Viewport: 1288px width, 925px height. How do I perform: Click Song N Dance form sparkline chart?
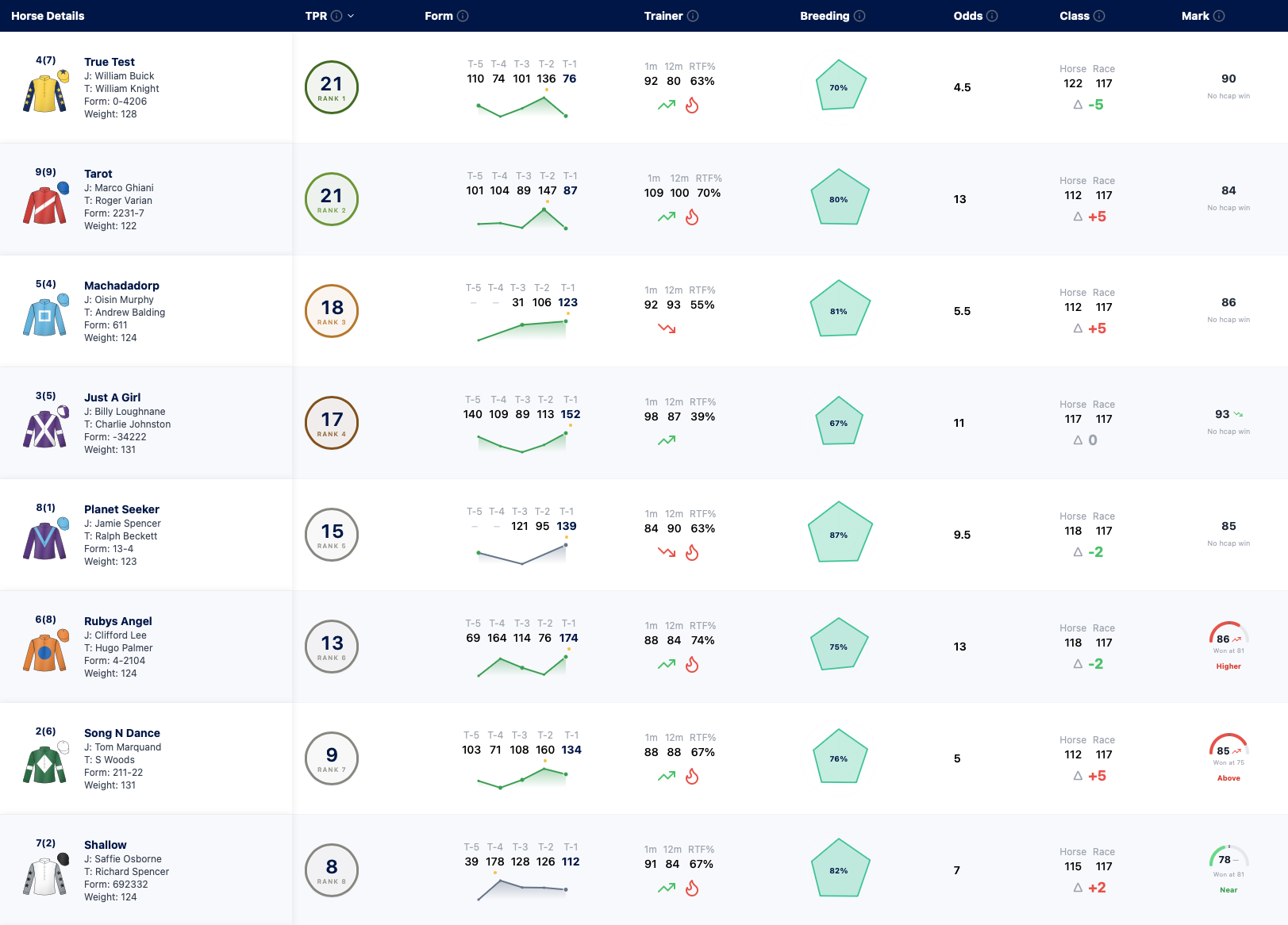pyautogui.click(x=521, y=777)
